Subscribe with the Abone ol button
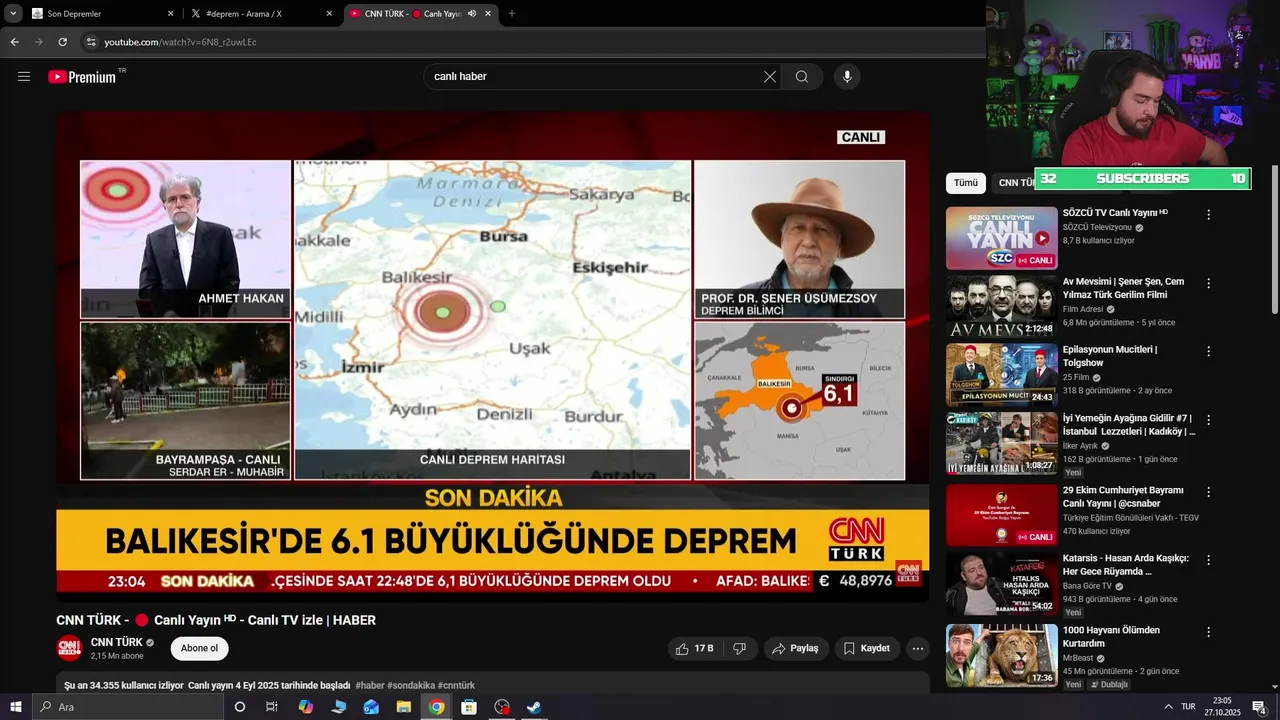The height and width of the screenshot is (720, 1280). [x=199, y=648]
